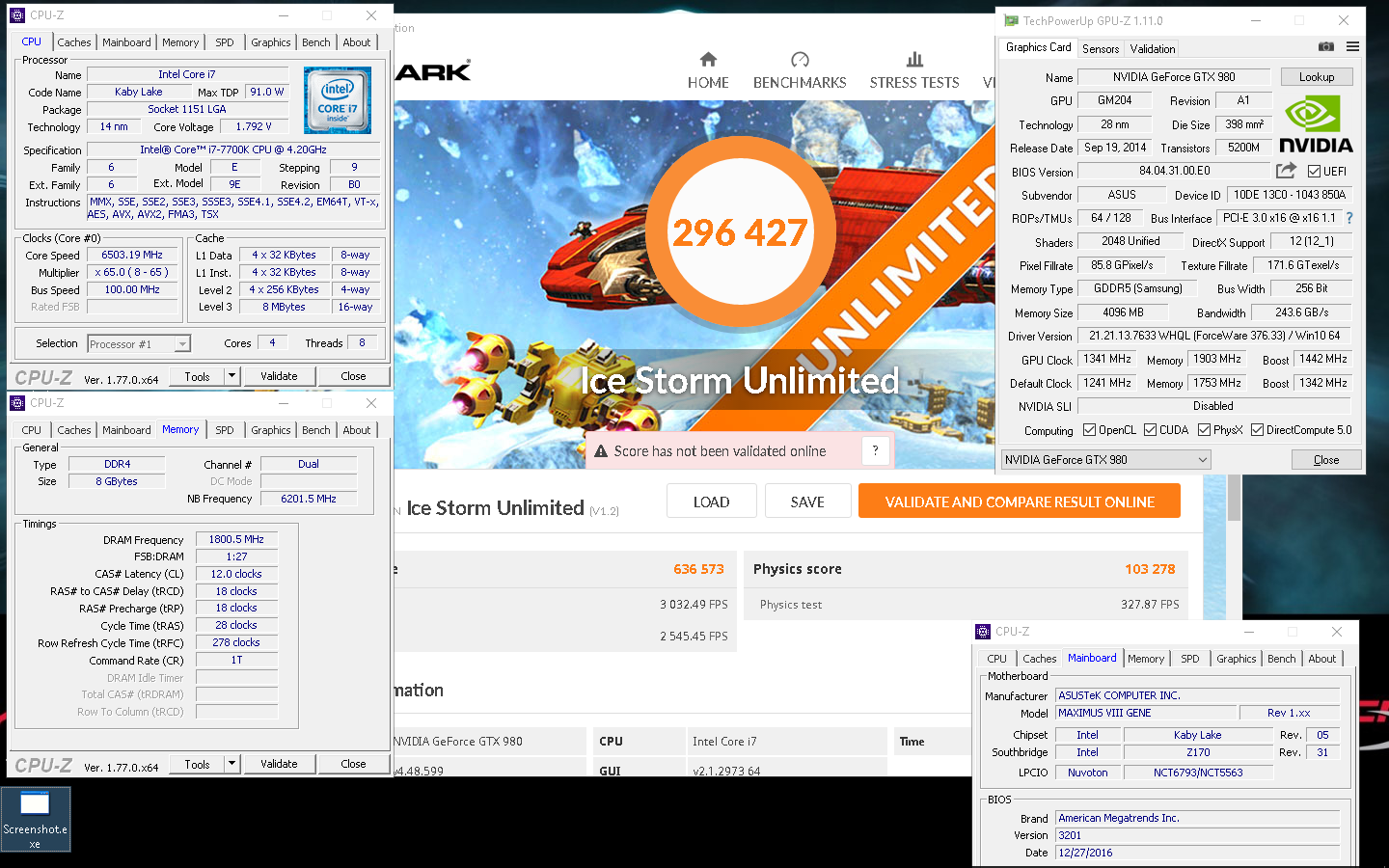Click the 3DMark vertical scrollbar thumb
Screen dimensions: 1389x868
click(1234, 497)
